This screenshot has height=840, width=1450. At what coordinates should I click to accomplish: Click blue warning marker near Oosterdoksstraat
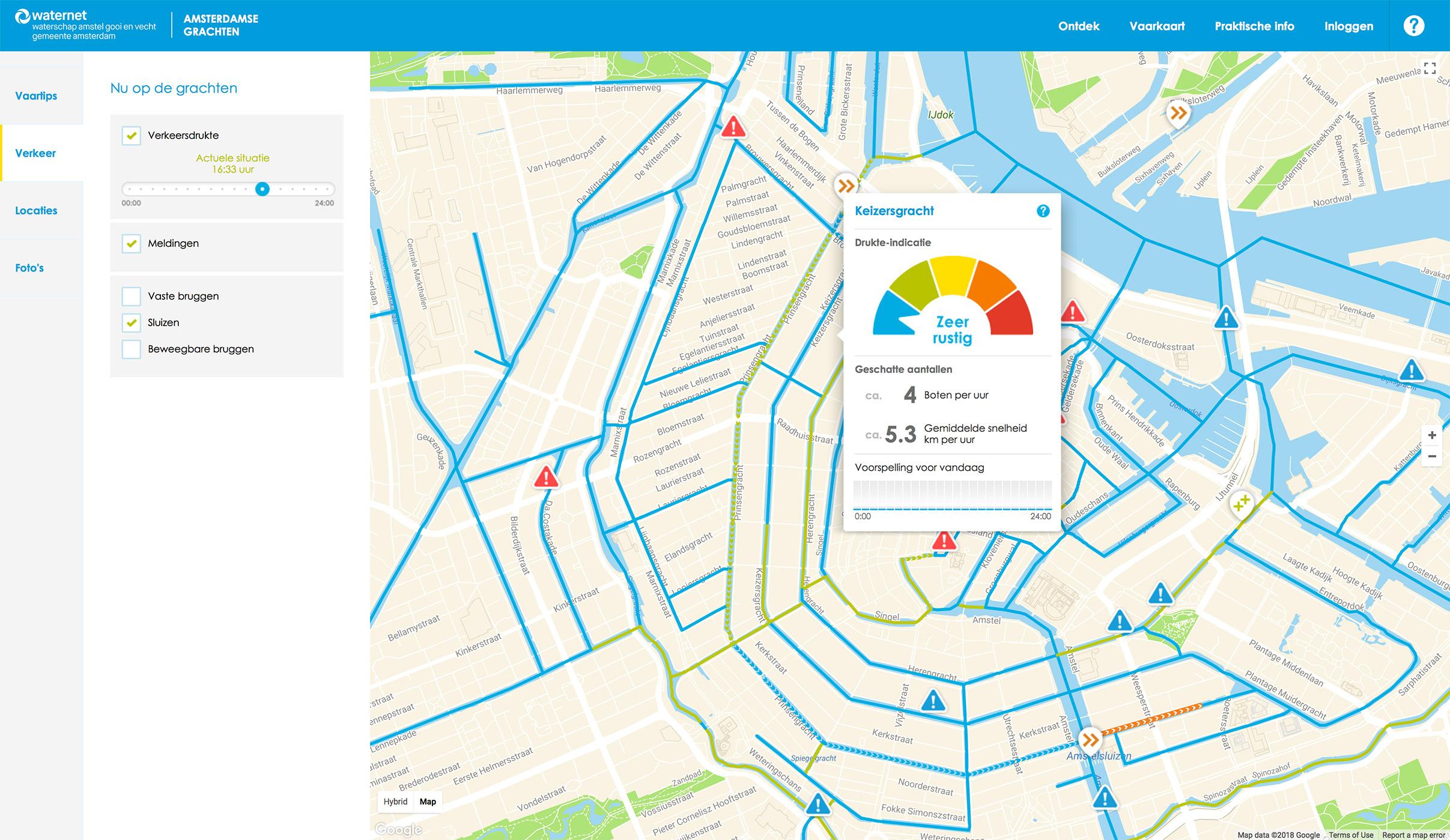pyautogui.click(x=1226, y=318)
